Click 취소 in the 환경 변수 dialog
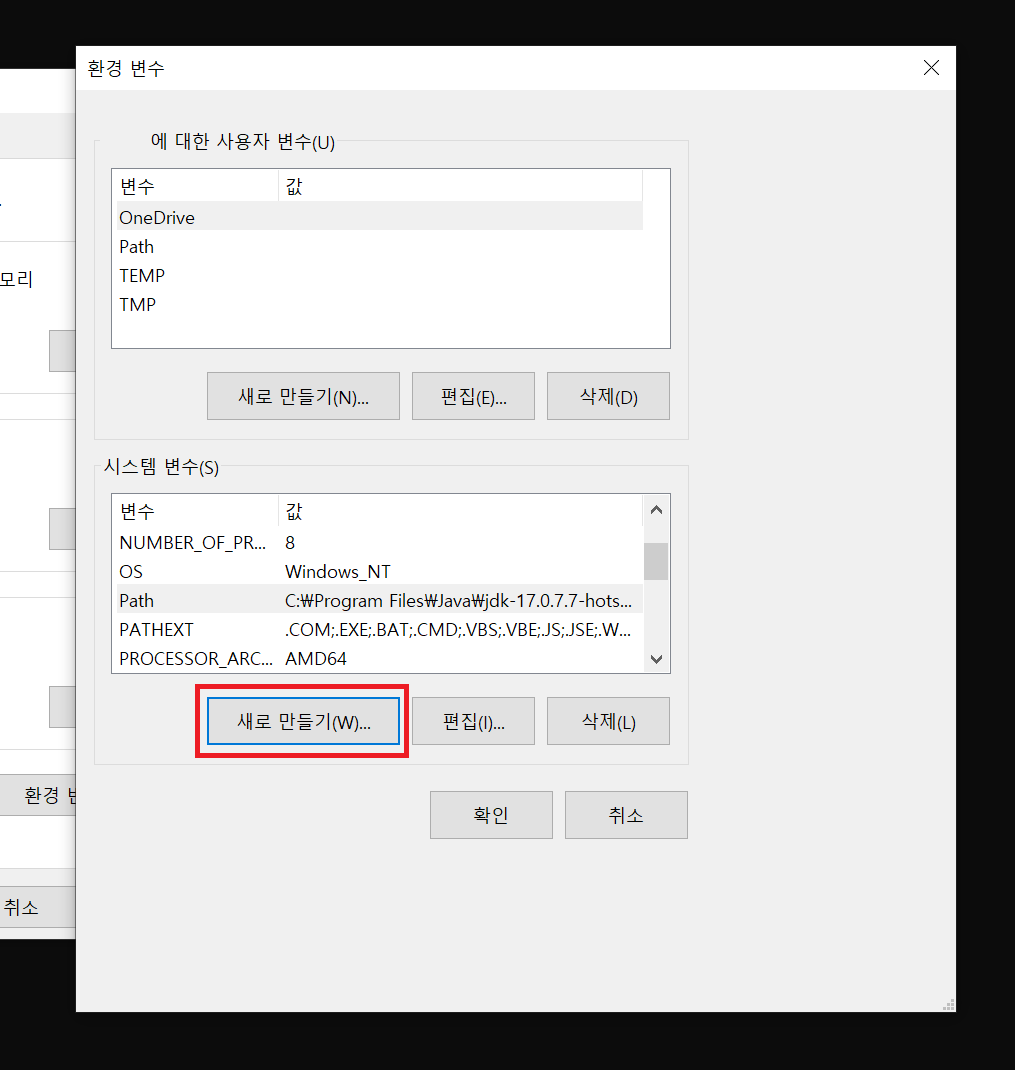The height and width of the screenshot is (1070, 1015). tap(626, 815)
